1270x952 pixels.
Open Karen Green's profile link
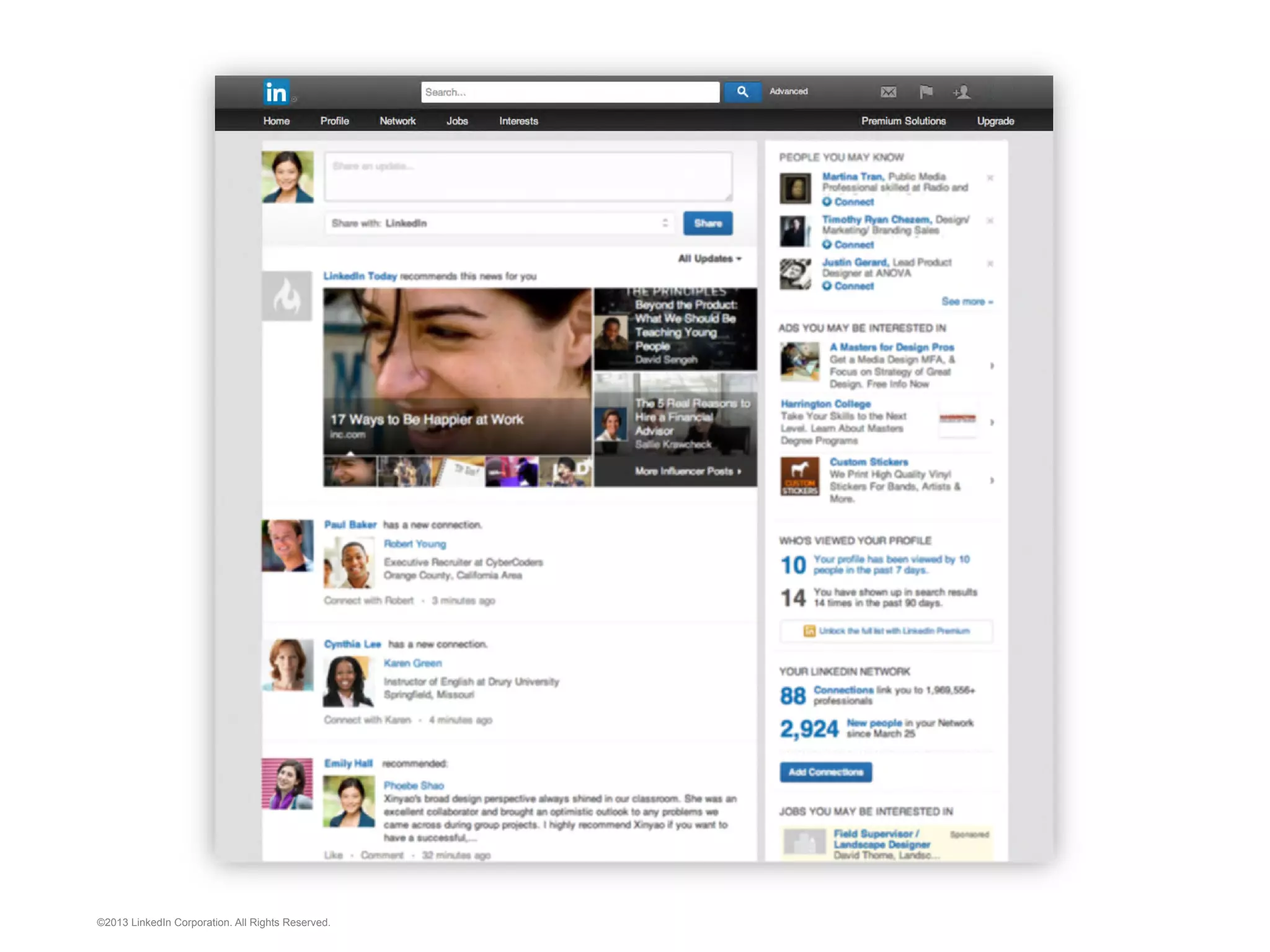tap(412, 663)
